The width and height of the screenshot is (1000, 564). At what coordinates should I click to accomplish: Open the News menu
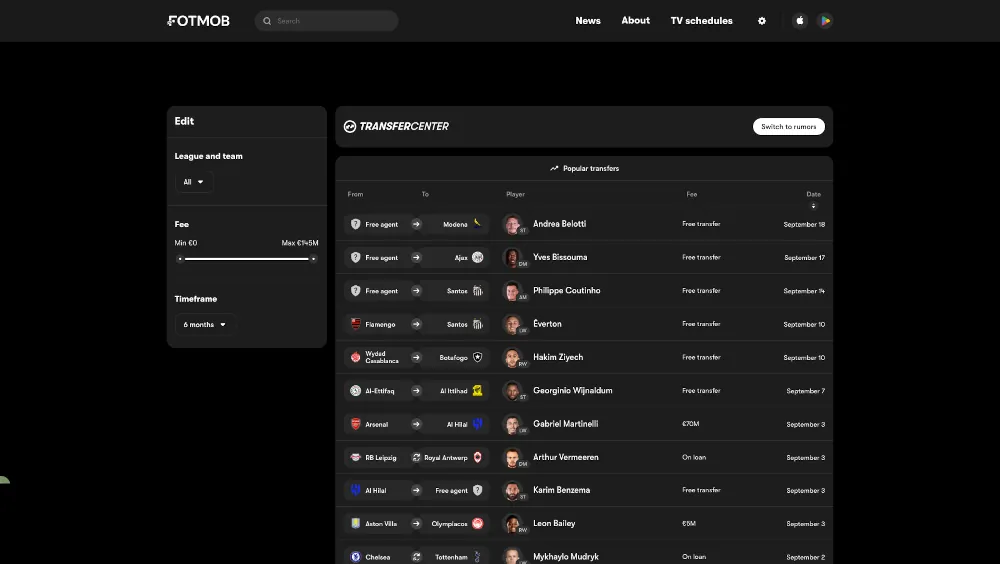click(x=588, y=20)
